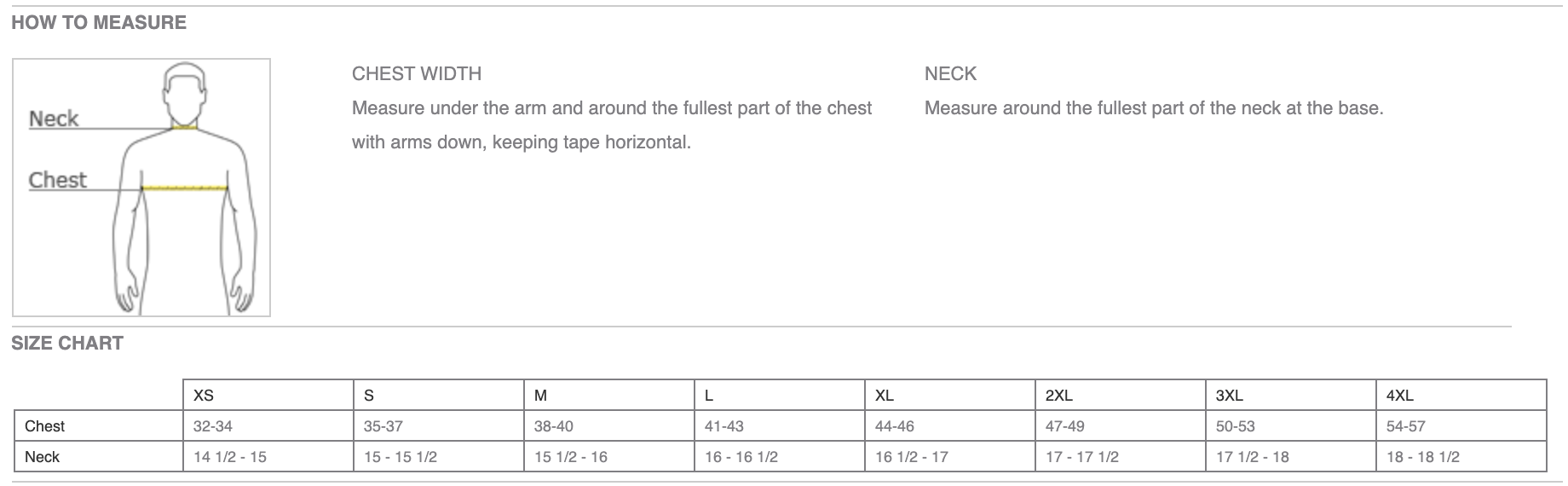The width and height of the screenshot is (1568, 486).
Task: Click the body measurement diagram image
Action: (x=141, y=188)
